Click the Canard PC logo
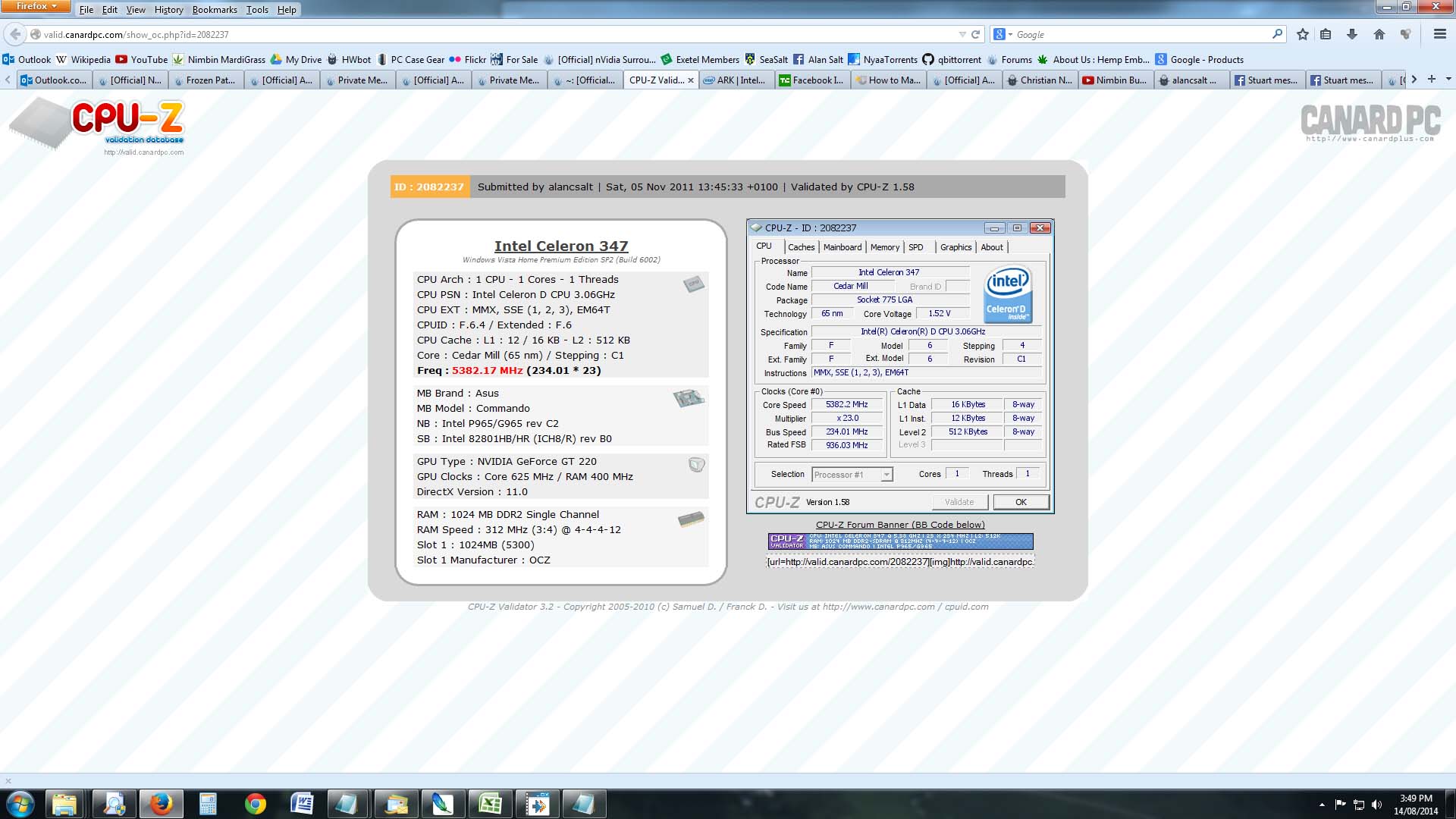1456x819 pixels. tap(1370, 123)
